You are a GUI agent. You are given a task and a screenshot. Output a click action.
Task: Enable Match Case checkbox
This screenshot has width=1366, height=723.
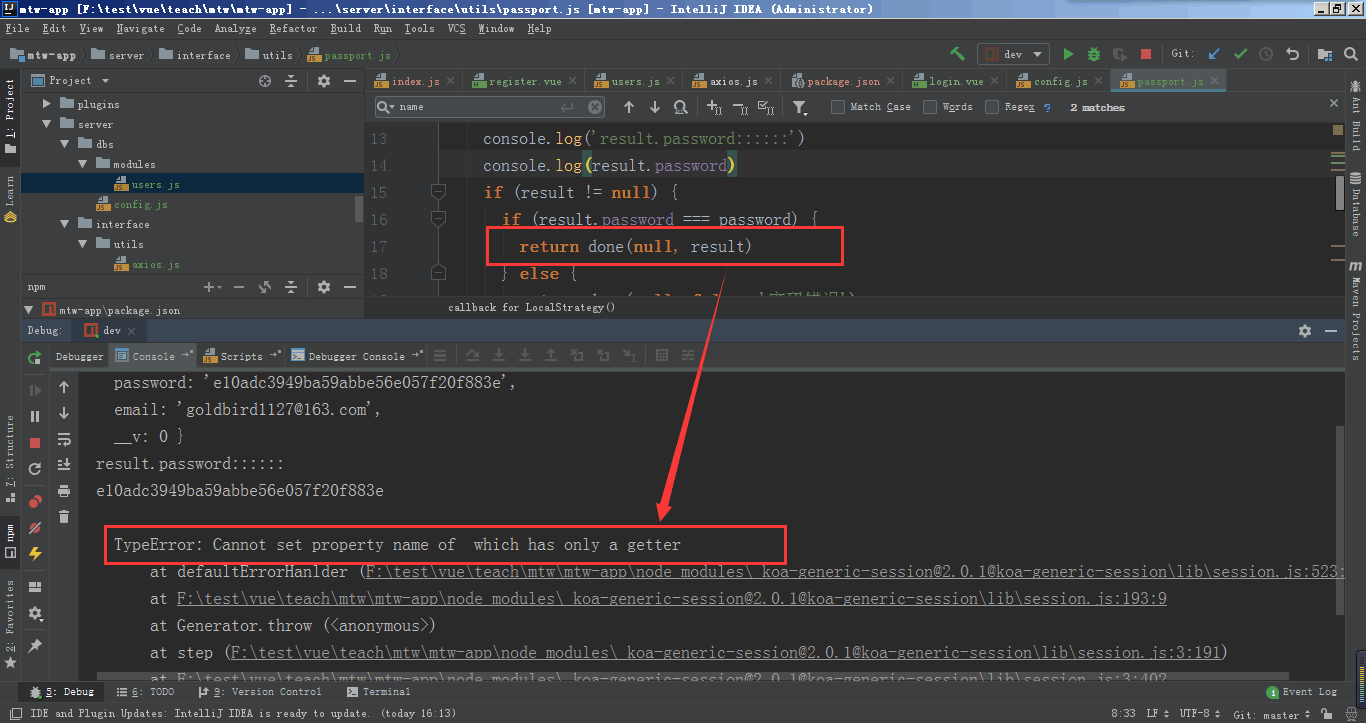coord(838,107)
